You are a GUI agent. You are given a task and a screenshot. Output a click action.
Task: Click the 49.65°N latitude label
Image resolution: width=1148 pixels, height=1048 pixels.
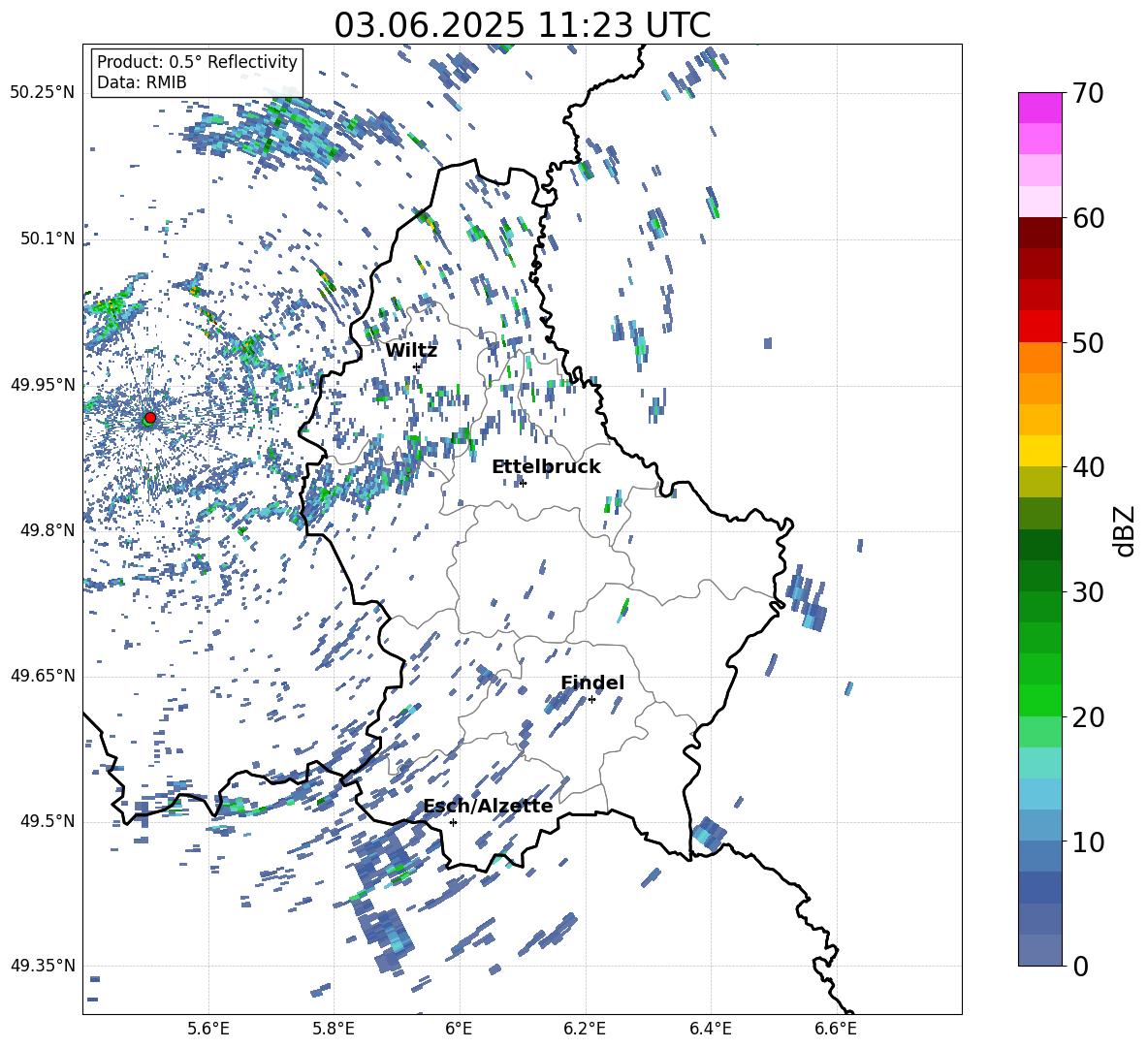pyautogui.click(x=43, y=676)
